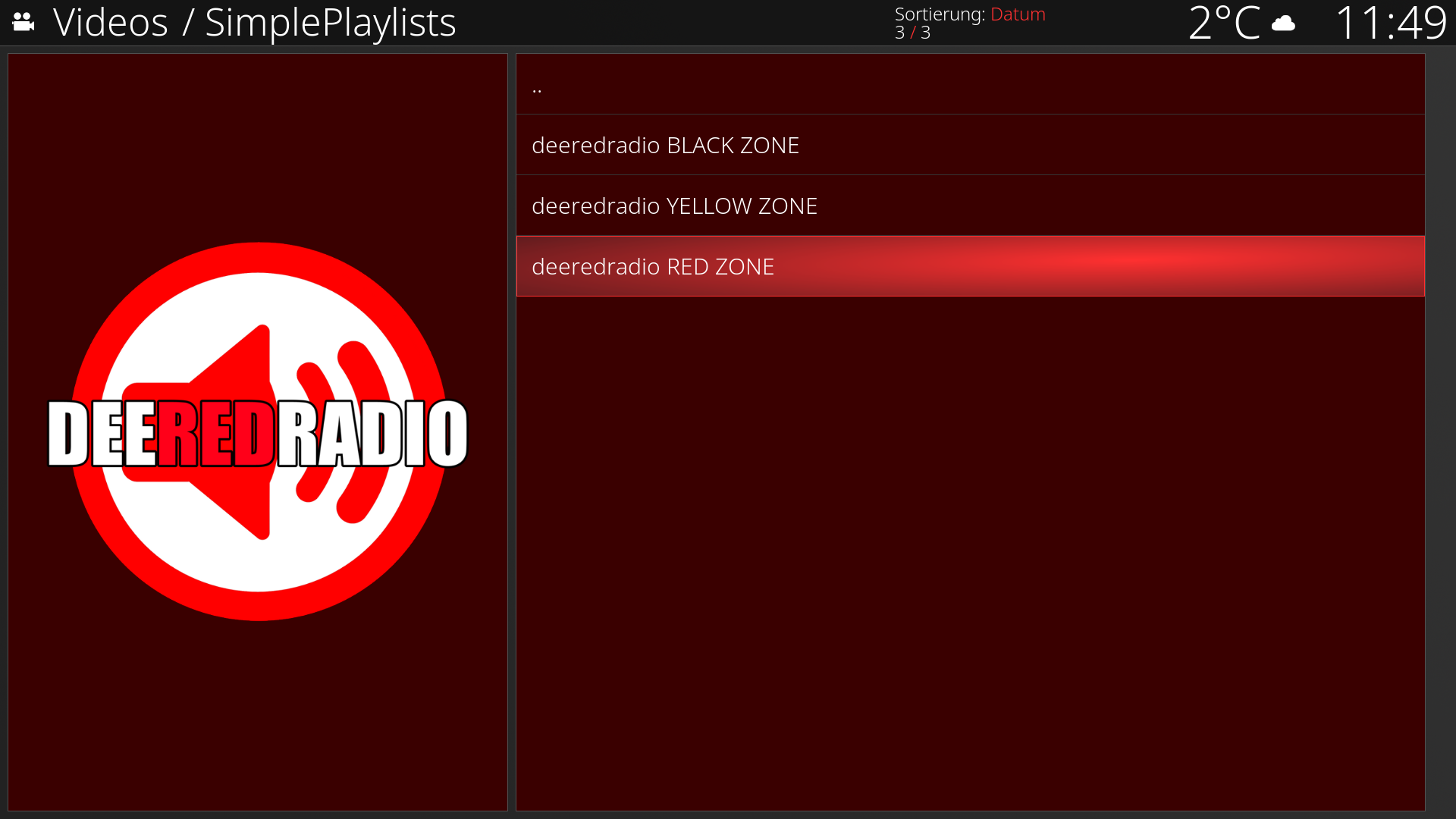
Task: Go up via the '..' parent entry
Action: (x=970, y=84)
